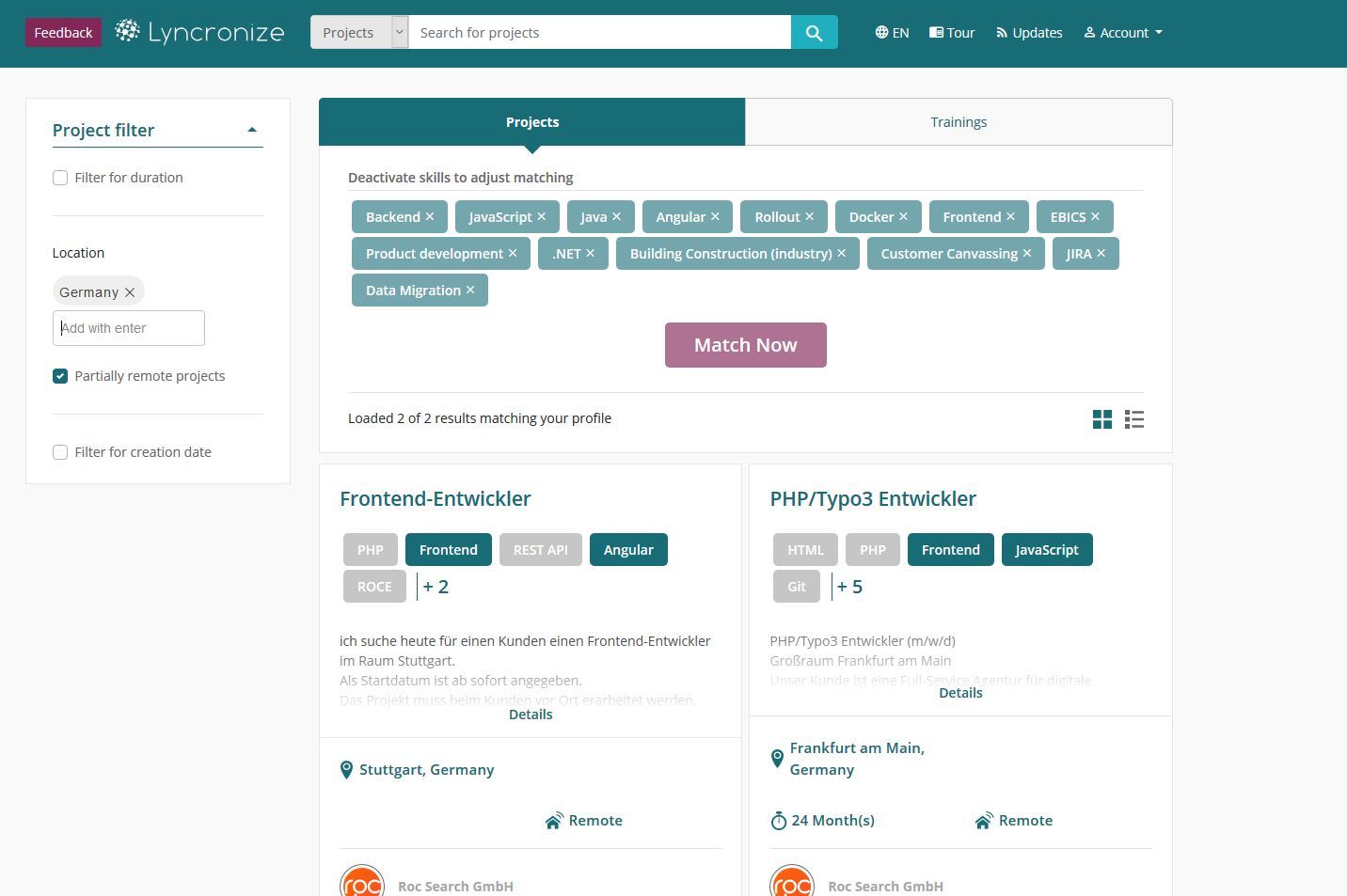Deactivate Data Migration skill X
Image resolution: width=1347 pixels, height=896 pixels.
(x=470, y=290)
